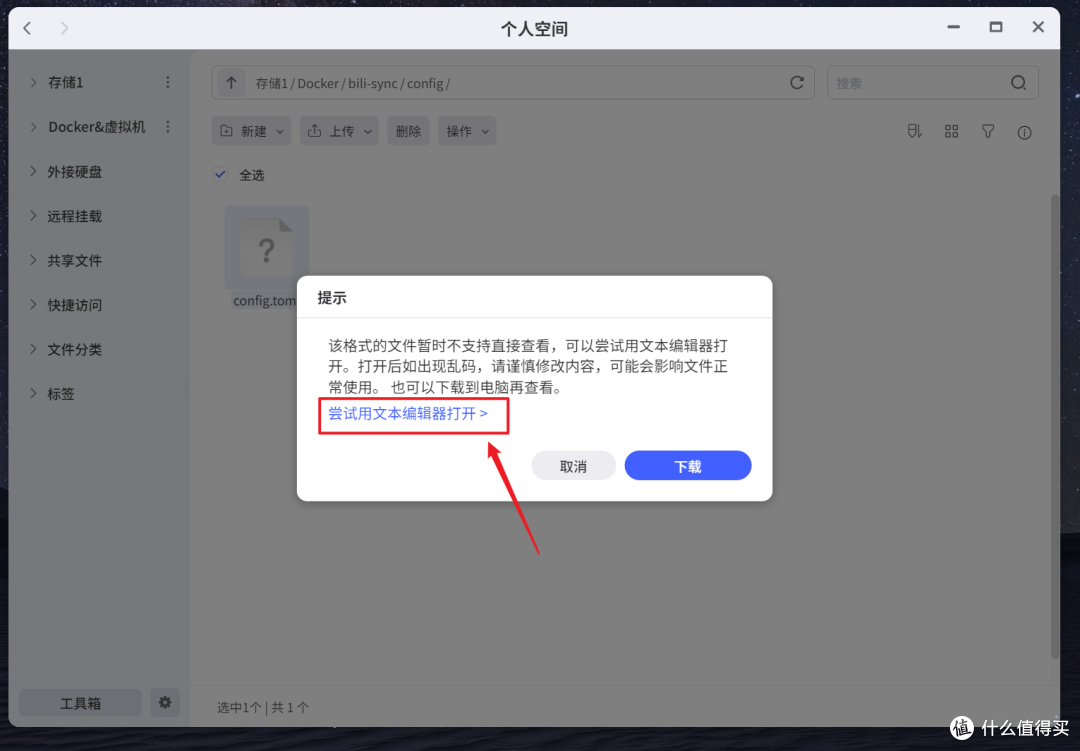Expand the 远程挂载 node
Image resolution: width=1080 pixels, height=751 pixels.
click(33, 216)
